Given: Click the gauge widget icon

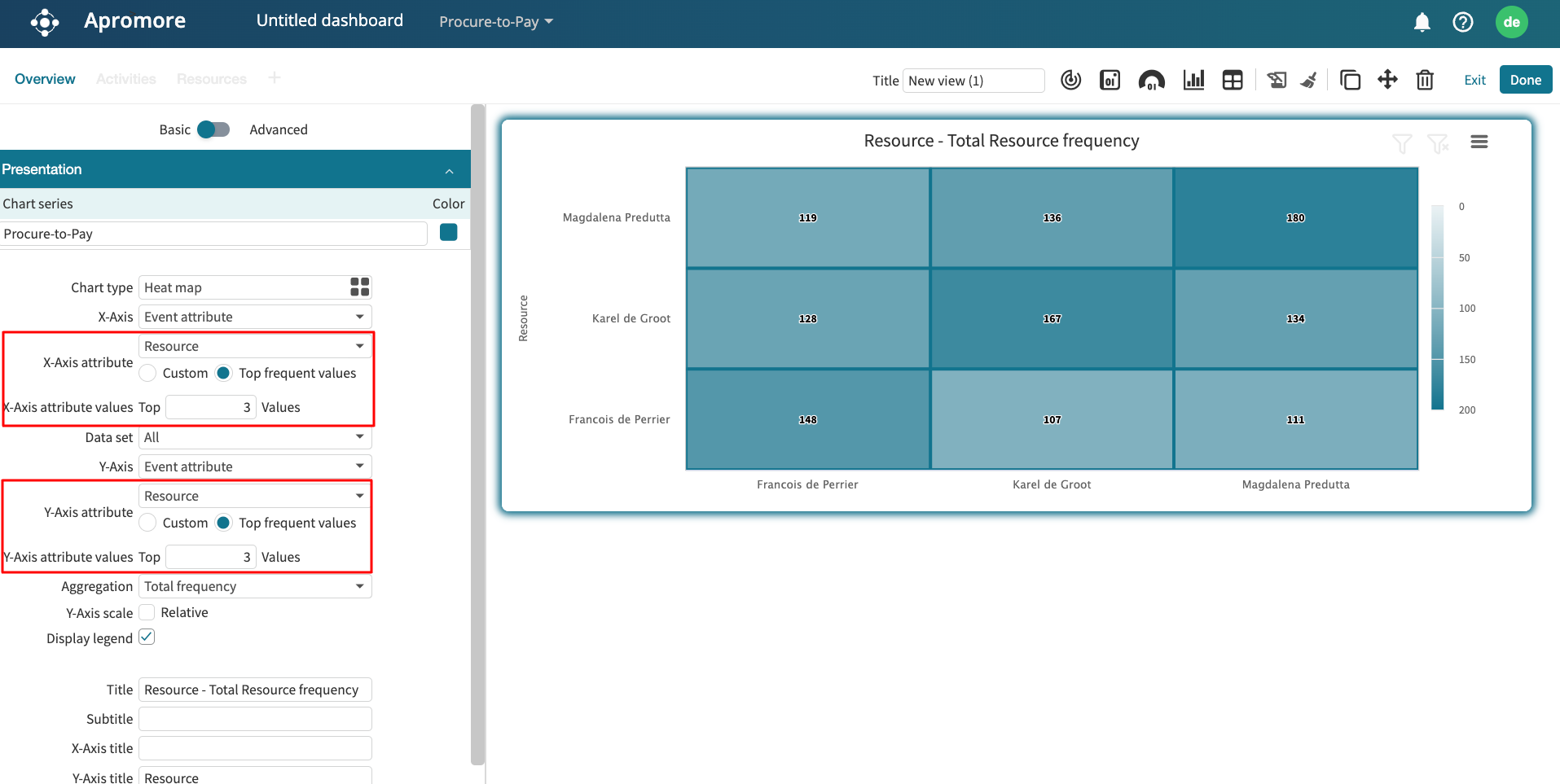Looking at the screenshot, I should coord(1151,80).
